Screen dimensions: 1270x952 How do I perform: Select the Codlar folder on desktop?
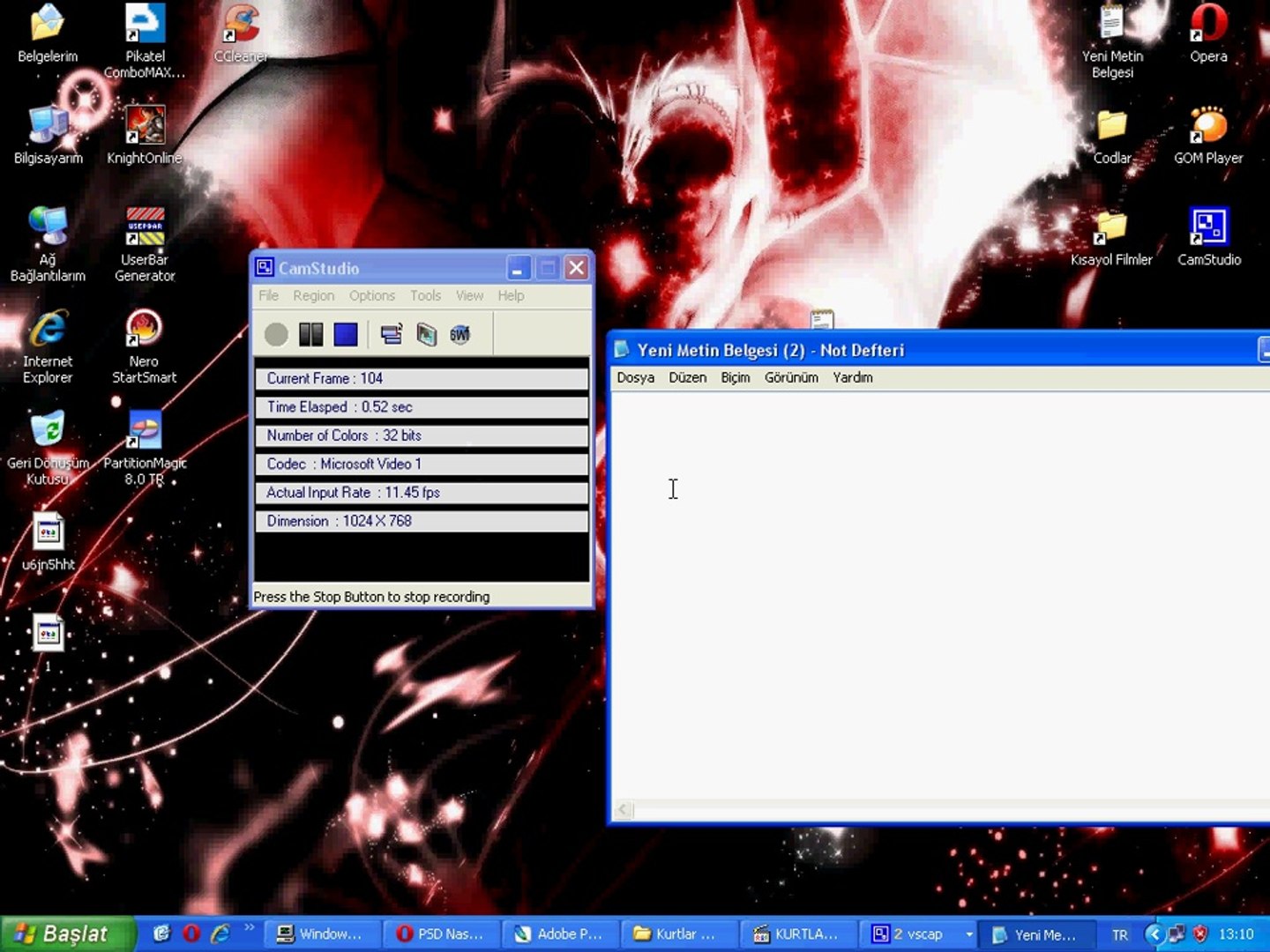coord(1112,135)
